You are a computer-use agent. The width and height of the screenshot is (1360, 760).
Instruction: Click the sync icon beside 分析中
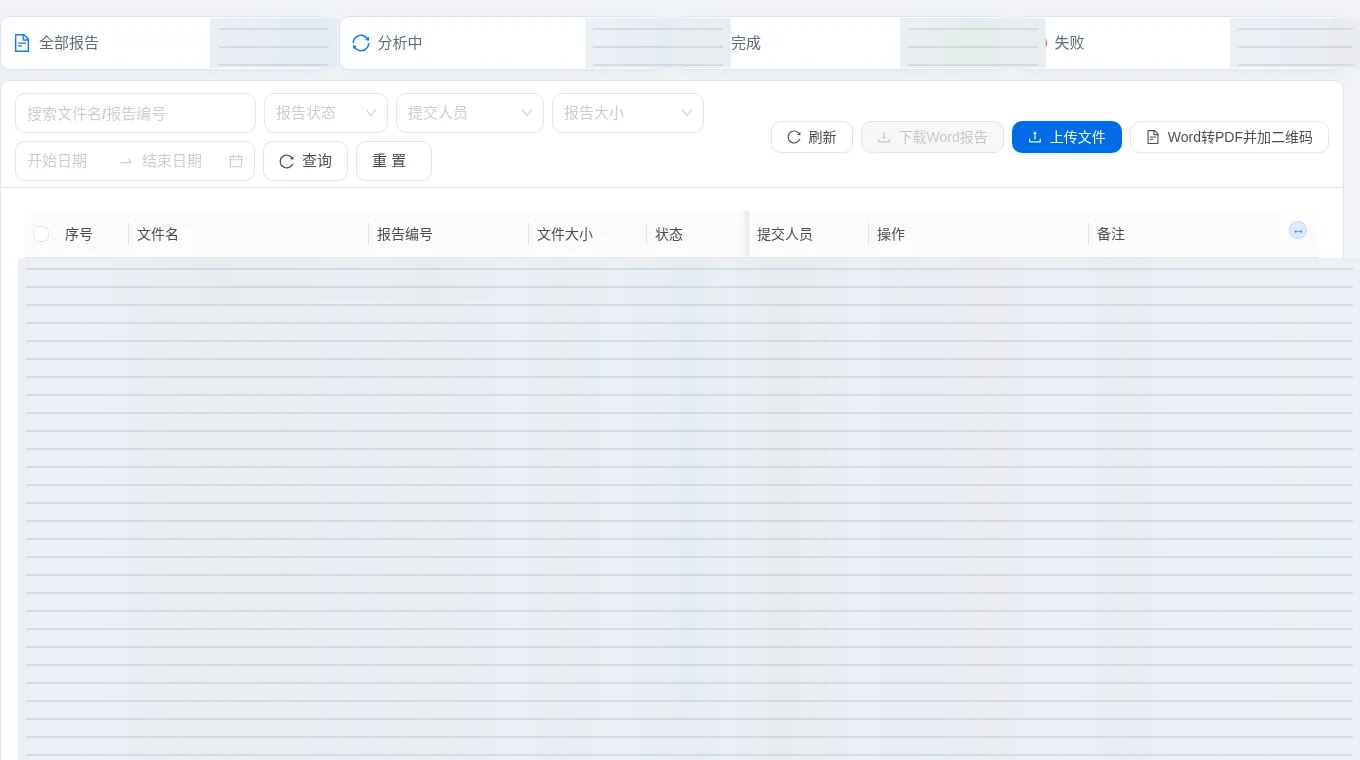361,43
